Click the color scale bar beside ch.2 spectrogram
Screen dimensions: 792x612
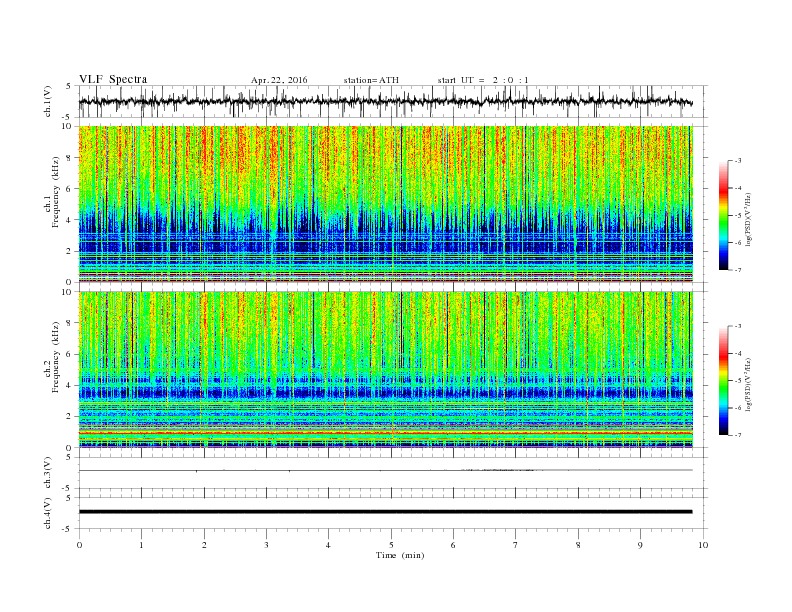723,381
